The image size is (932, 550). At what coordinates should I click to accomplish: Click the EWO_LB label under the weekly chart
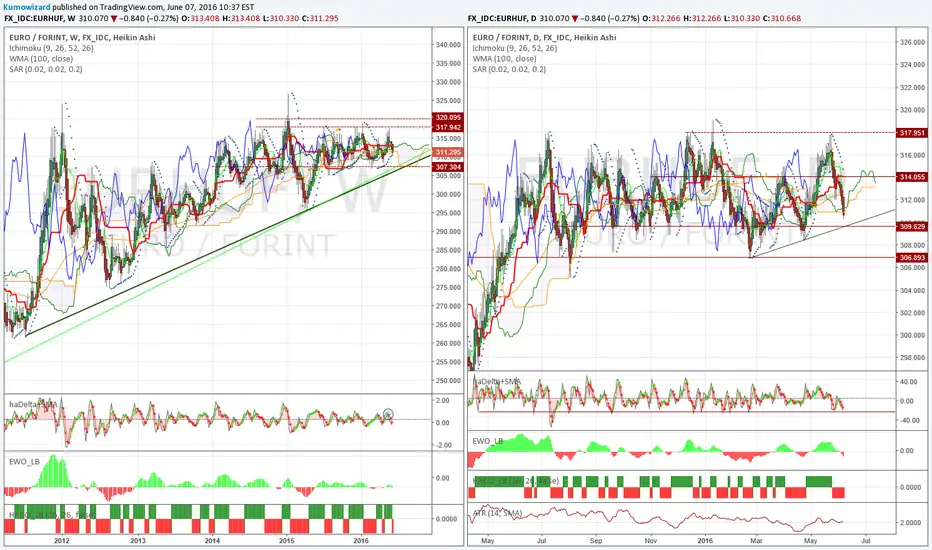tap(23, 461)
